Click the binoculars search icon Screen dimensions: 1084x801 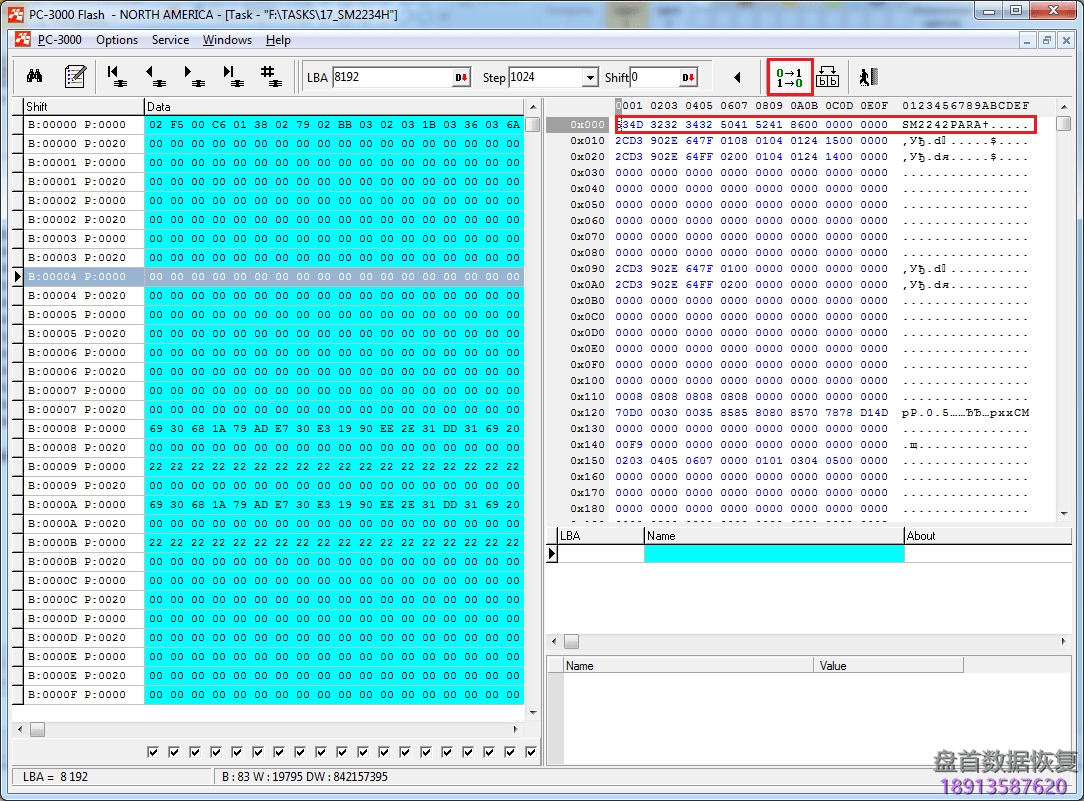(34, 77)
